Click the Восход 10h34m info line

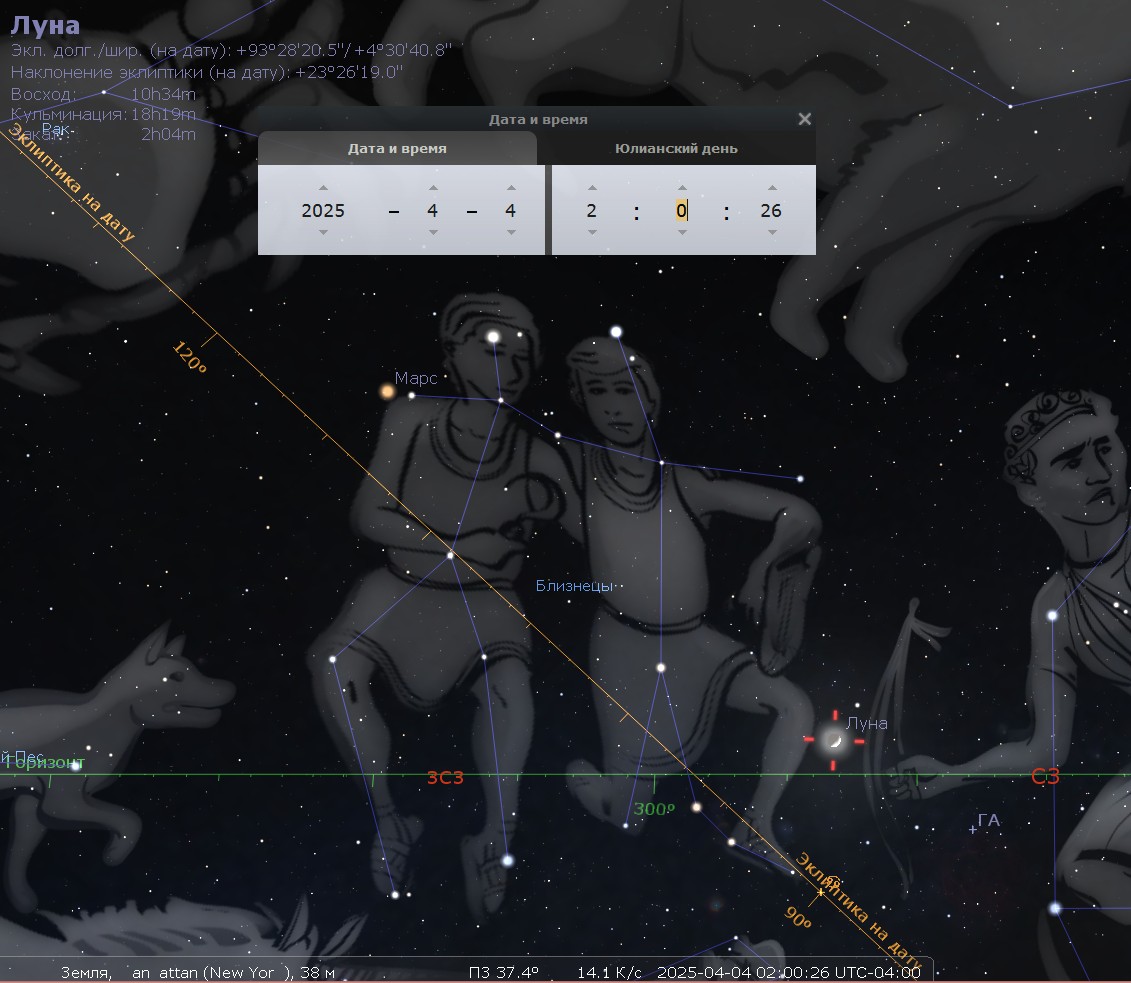pyautogui.click(x=103, y=94)
